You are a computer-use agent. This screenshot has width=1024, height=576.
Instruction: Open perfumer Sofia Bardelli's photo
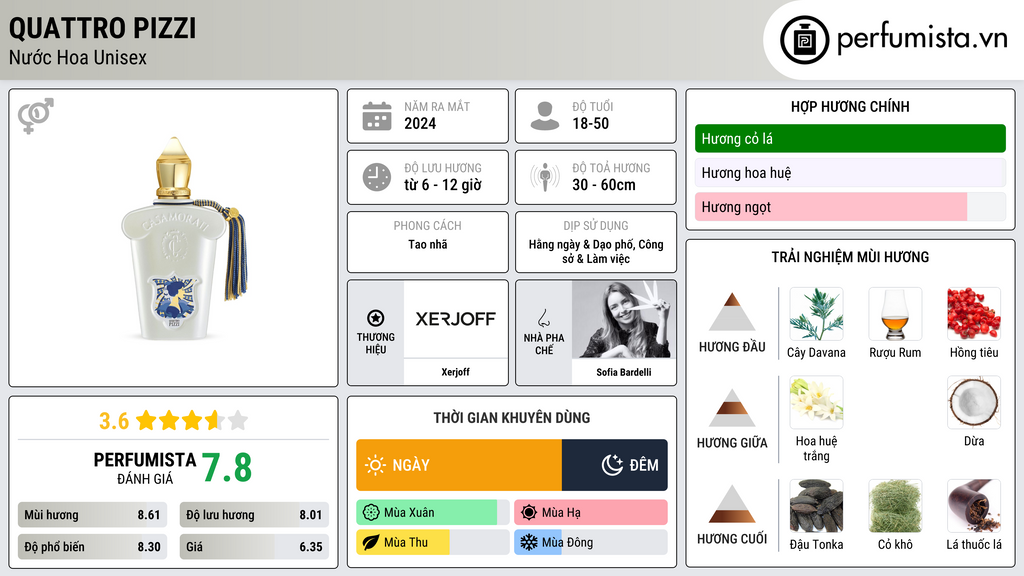pos(624,319)
